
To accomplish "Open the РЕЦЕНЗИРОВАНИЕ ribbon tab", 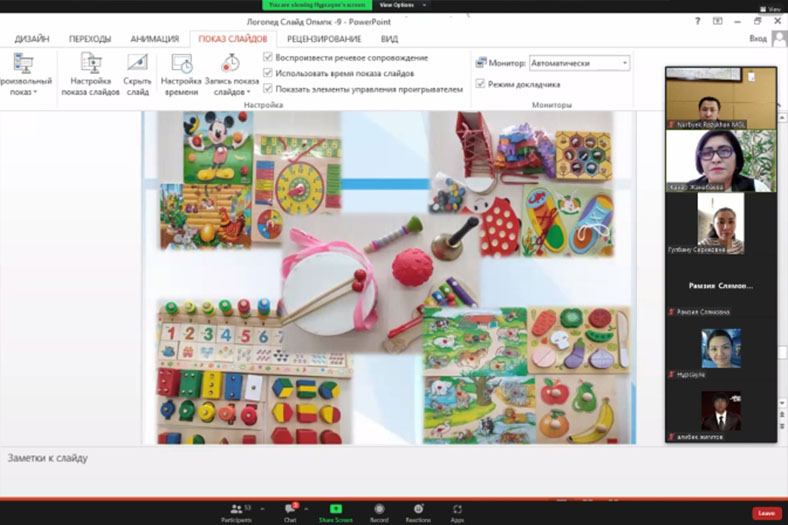I will tap(324, 39).
